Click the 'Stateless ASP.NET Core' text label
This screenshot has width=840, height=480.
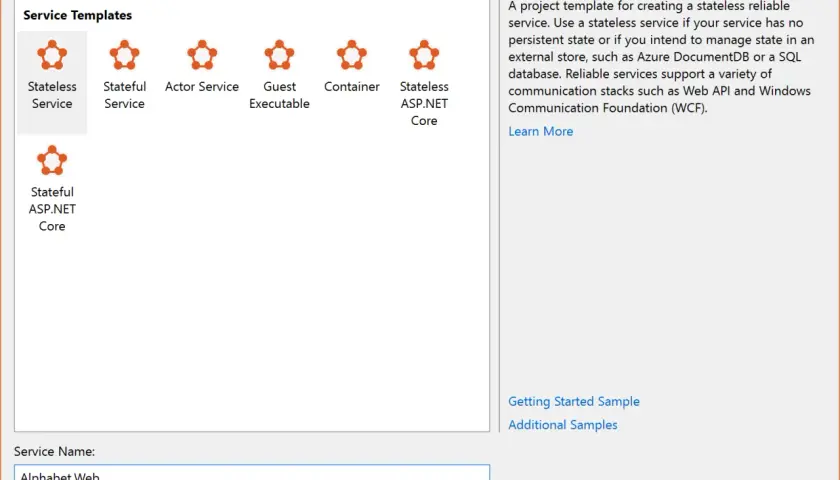coord(424,103)
